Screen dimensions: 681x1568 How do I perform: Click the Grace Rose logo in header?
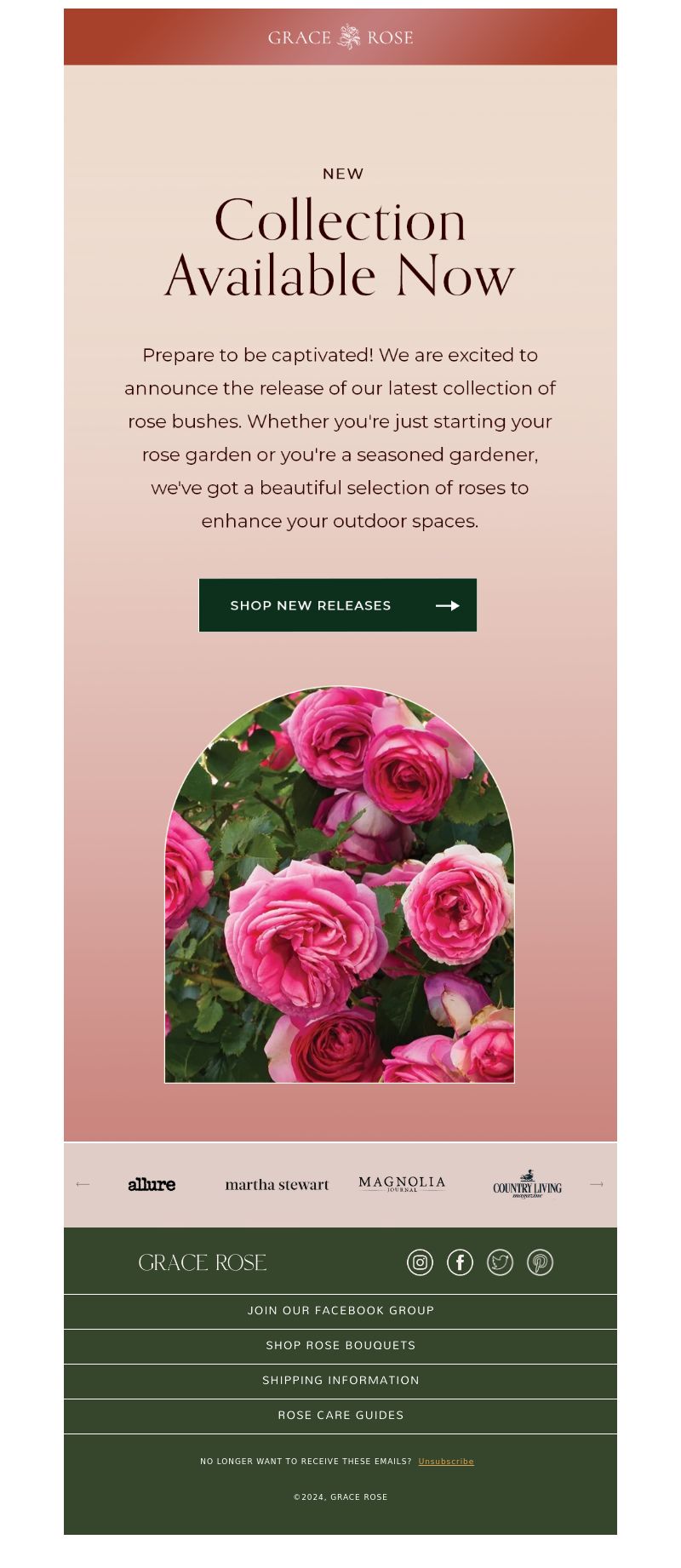[x=340, y=37]
